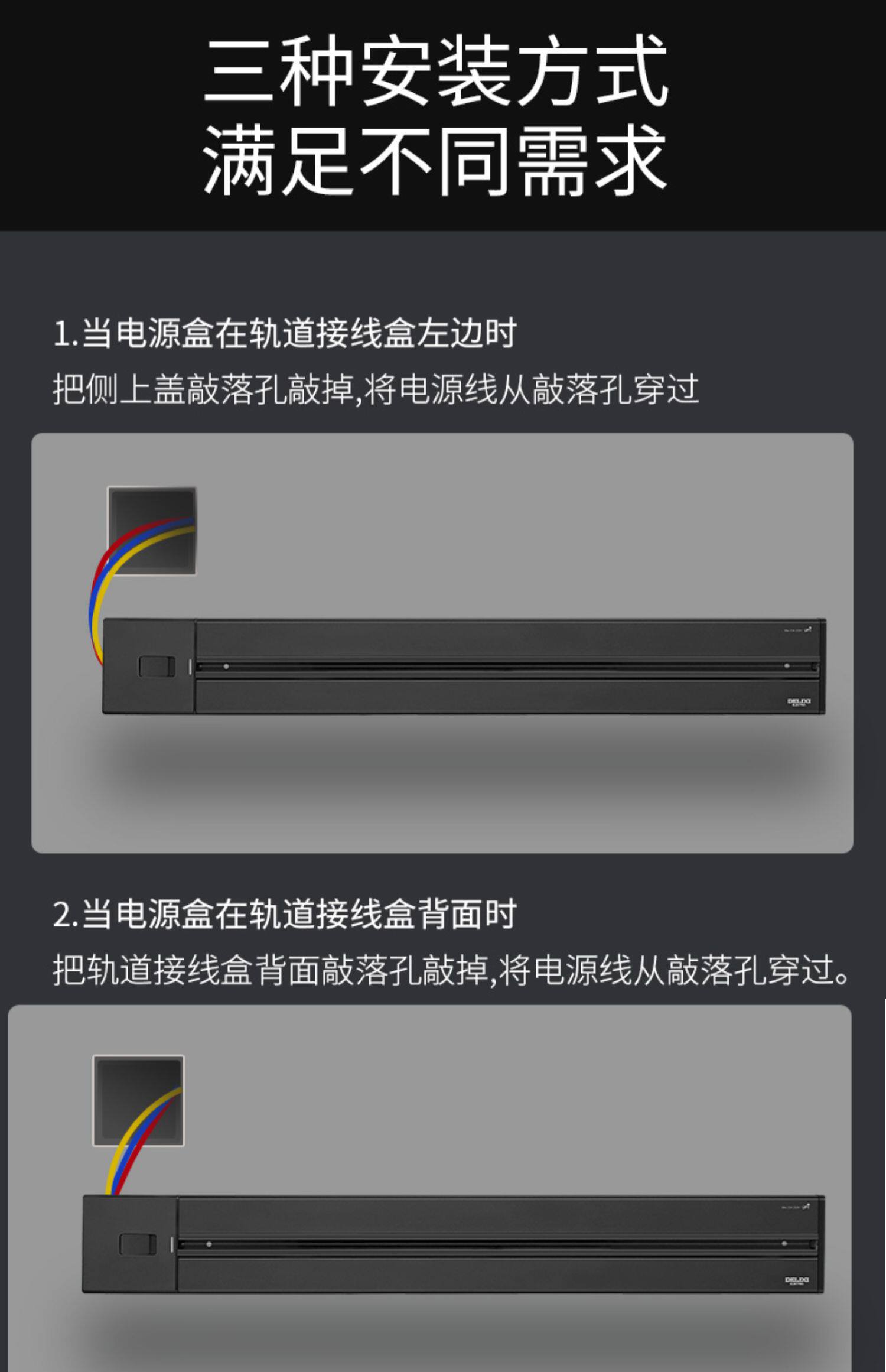Click the first track's left junction box cover
This screenshot has height=1372, width=886.
click(149, 666)
